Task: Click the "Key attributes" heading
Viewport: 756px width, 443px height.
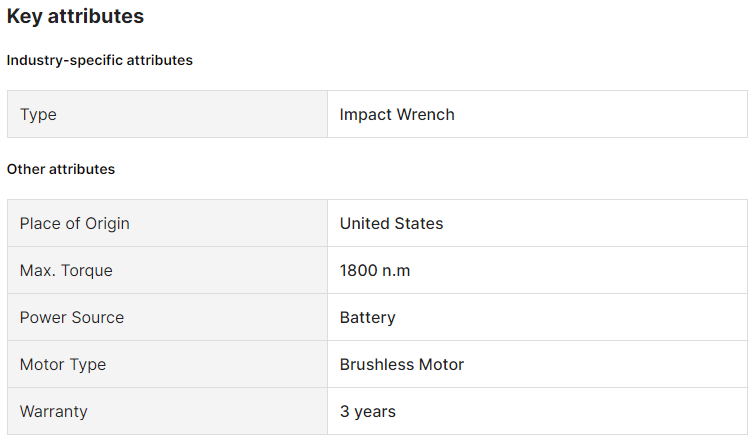Action: pyautogui.click(x=75, y=17)
